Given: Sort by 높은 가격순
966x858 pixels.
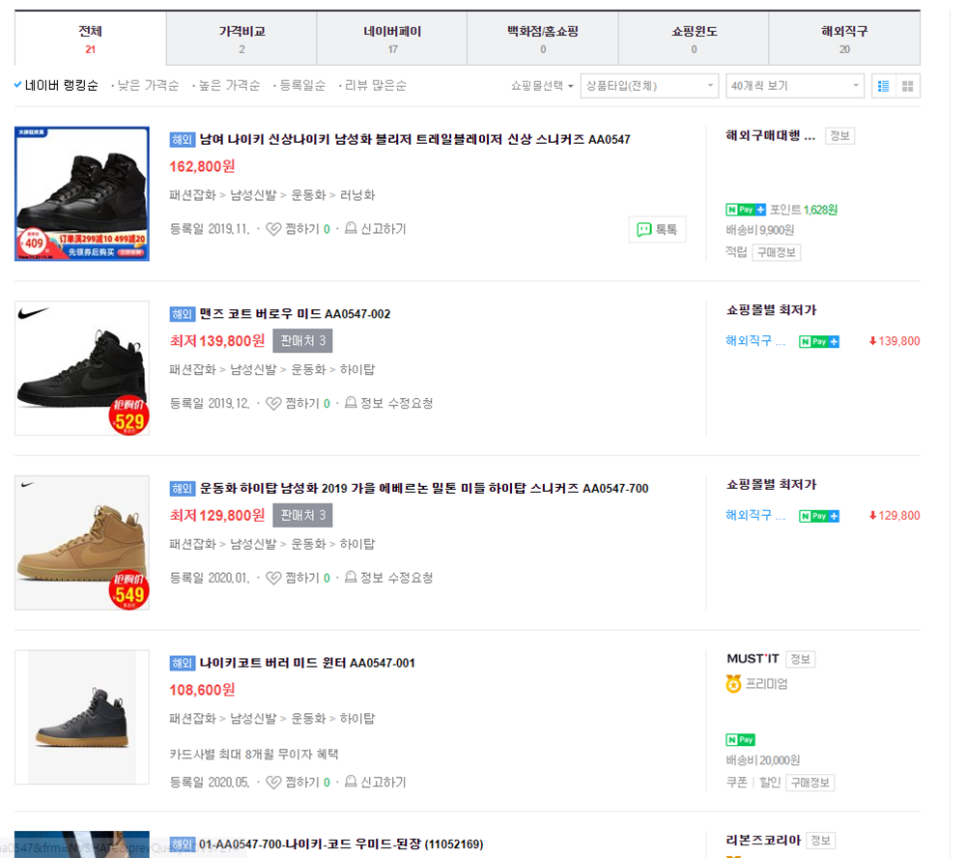Looking at the screenshot, I should [227, 86].
